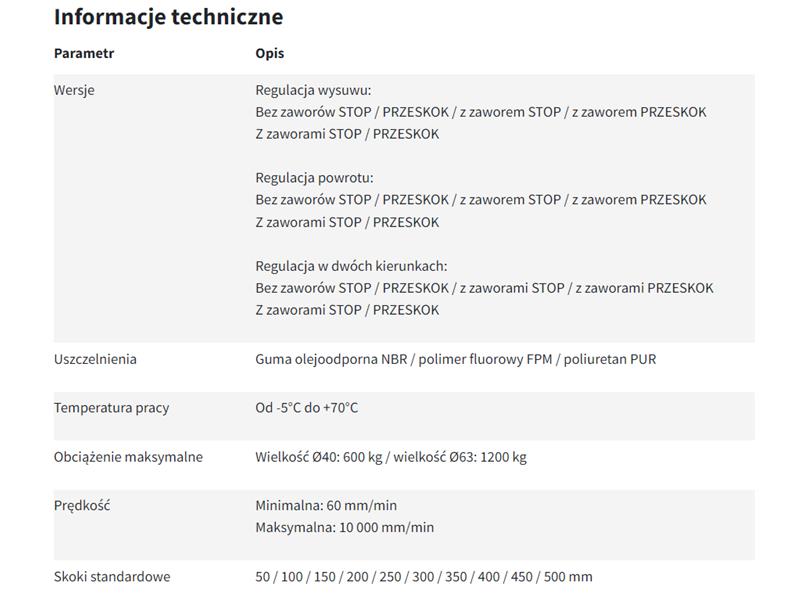Click the Prędkość row label
This screenshot has height=600, width=800.
[82, 506]
